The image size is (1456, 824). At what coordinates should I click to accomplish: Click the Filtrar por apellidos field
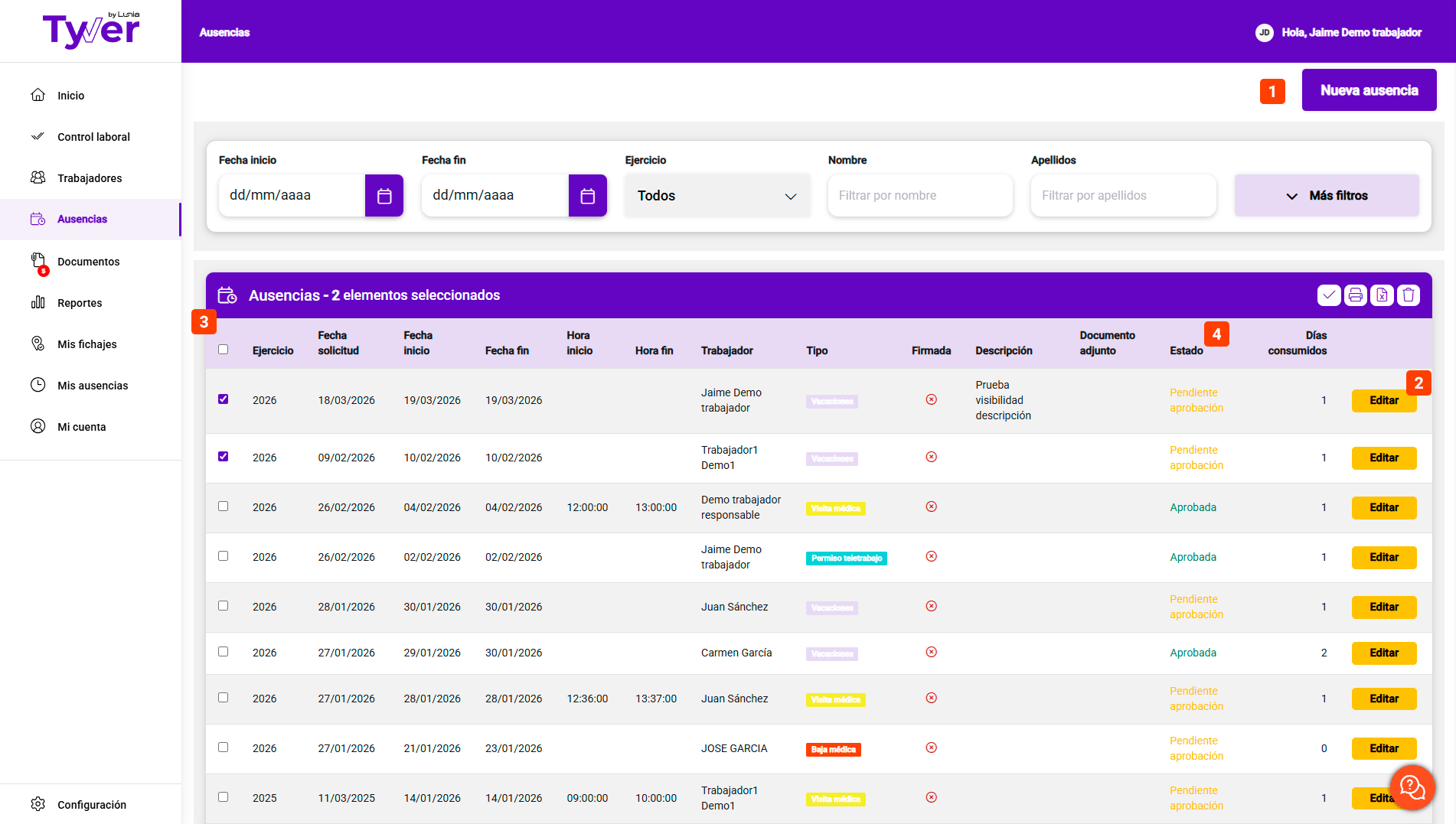click(x=1123, y=196)
